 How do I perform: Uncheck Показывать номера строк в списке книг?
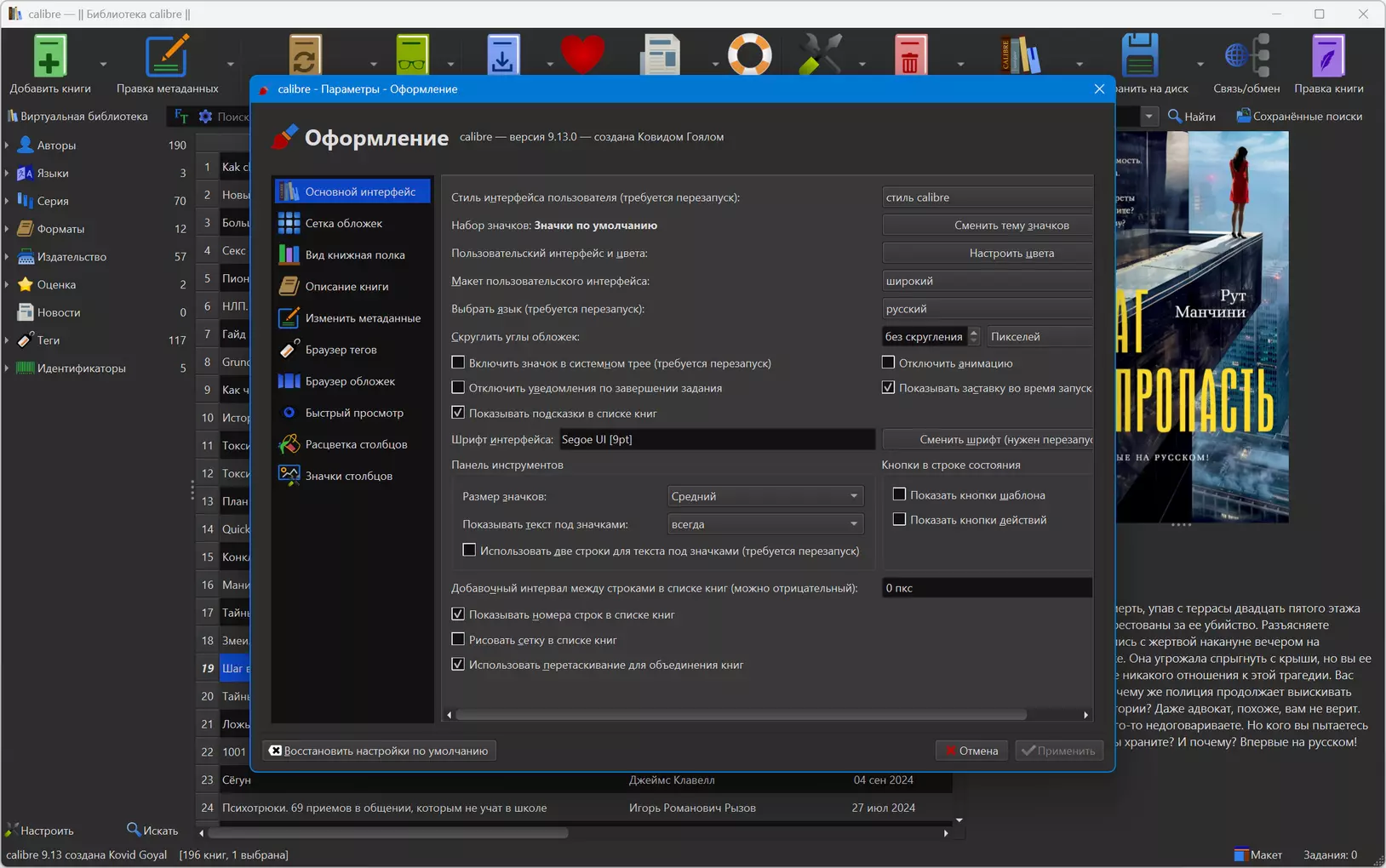point(458,614)
